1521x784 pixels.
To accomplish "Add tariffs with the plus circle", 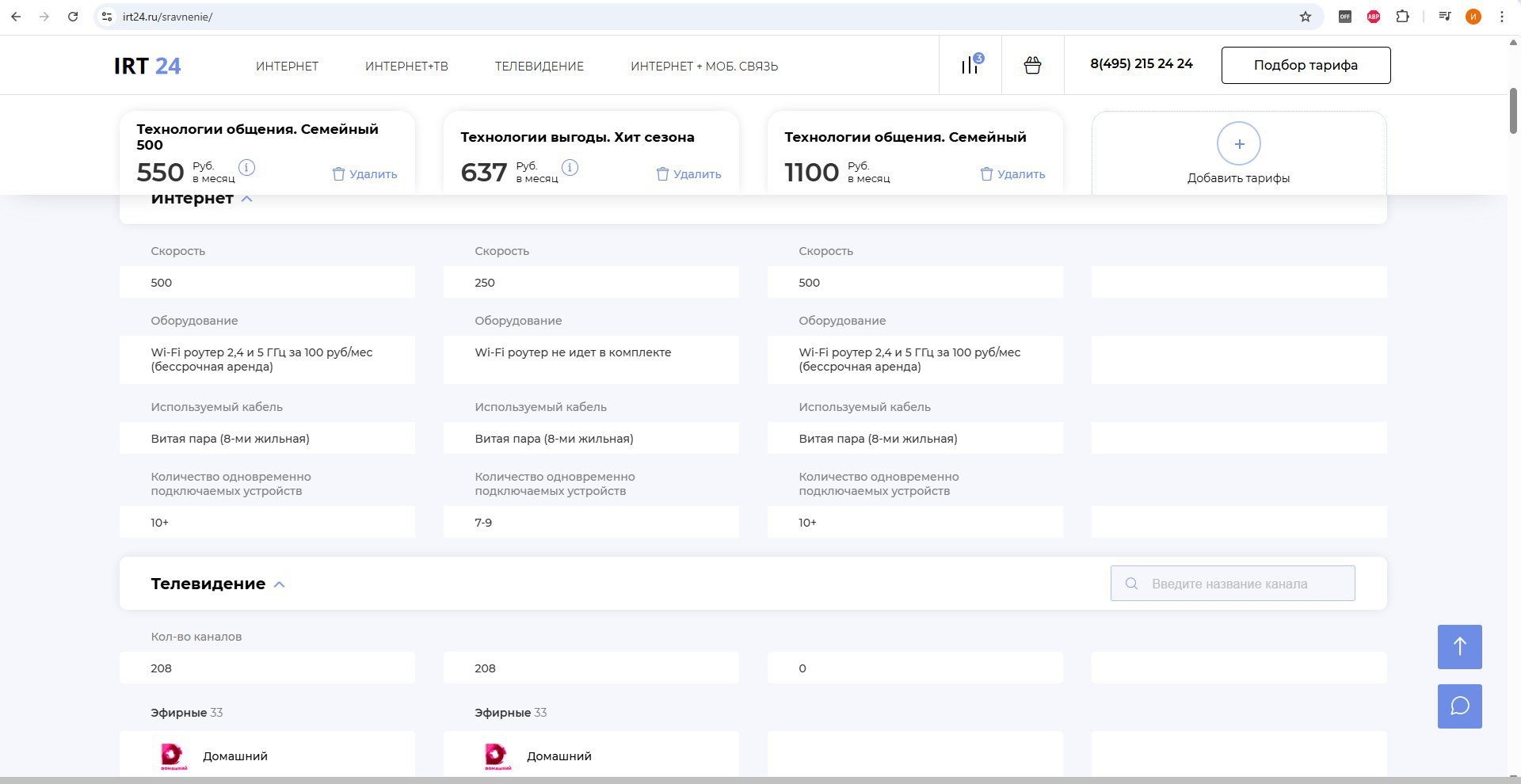I will (x=1238, y=143).
